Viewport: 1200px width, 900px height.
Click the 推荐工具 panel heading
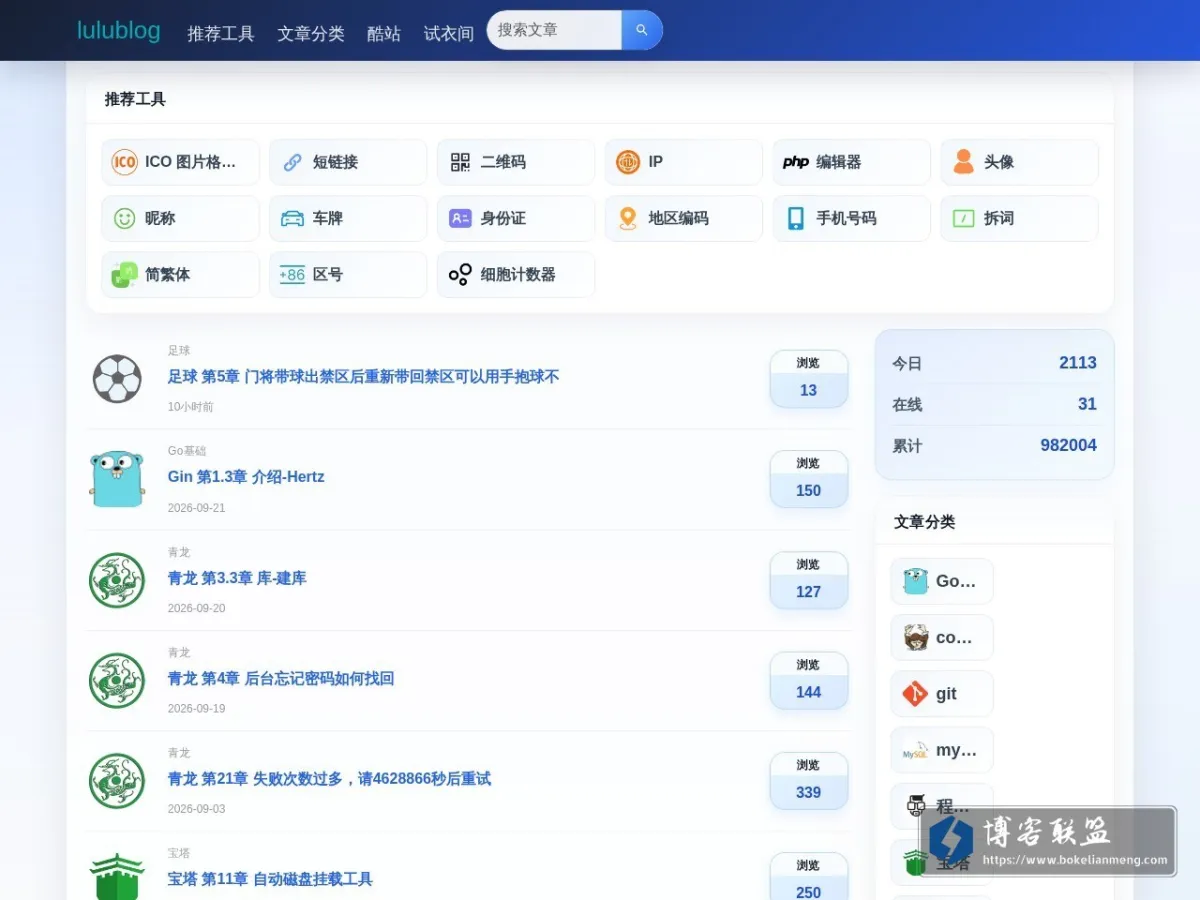[135, 99]
